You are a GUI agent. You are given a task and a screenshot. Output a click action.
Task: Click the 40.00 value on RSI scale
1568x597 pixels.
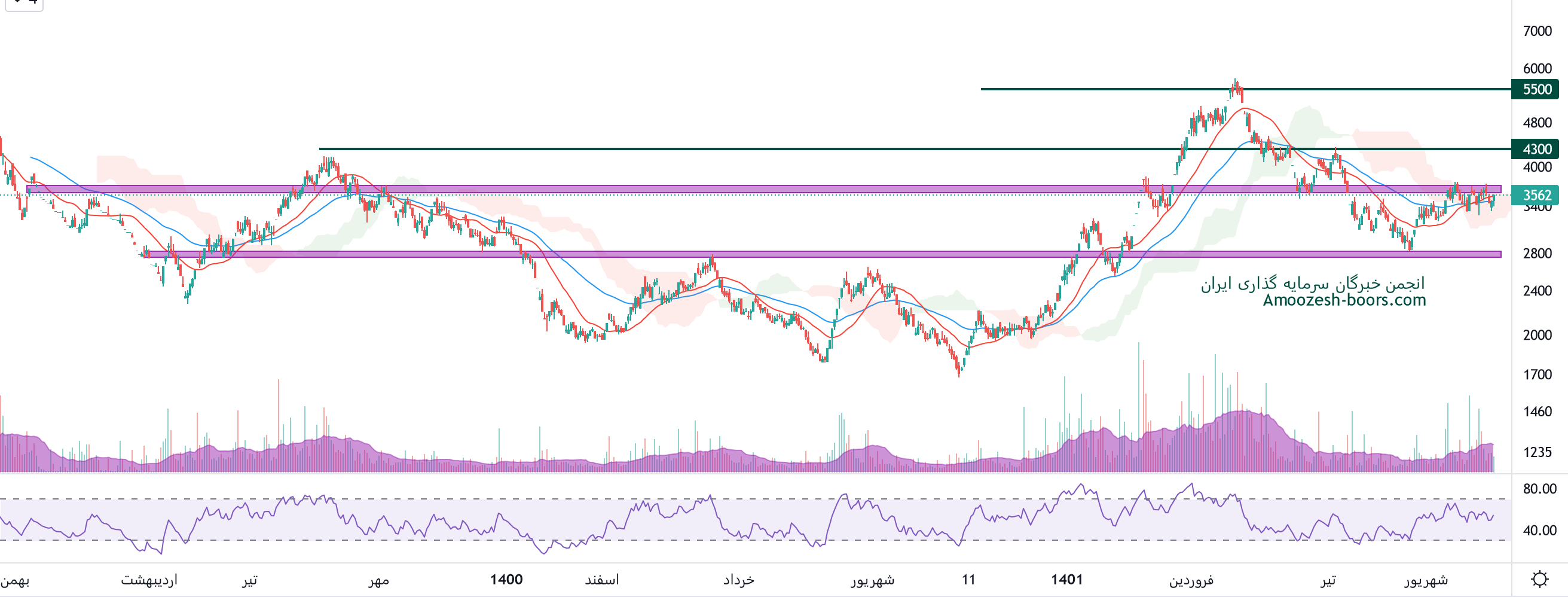point(1539,530)
